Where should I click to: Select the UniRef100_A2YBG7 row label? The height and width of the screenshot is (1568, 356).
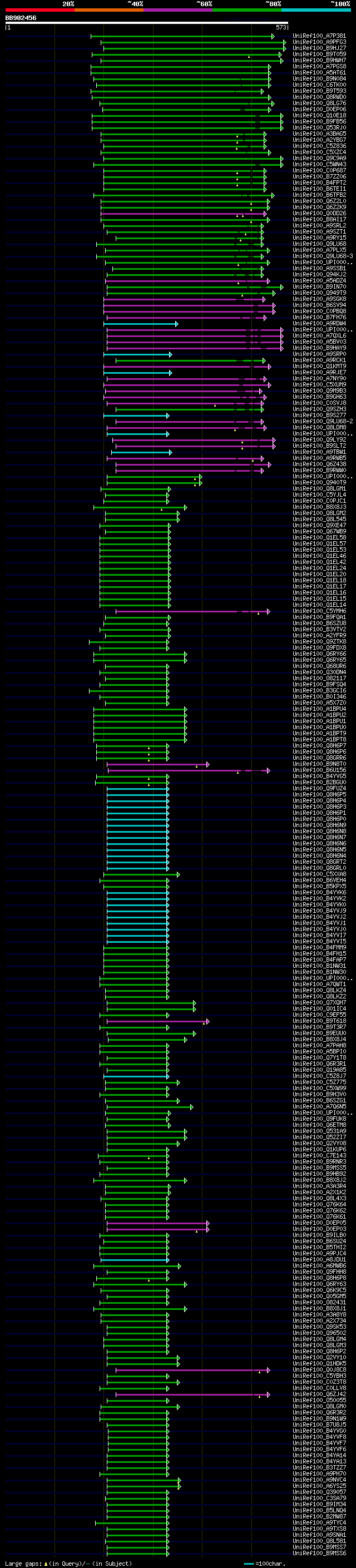[x=319, y=140]
